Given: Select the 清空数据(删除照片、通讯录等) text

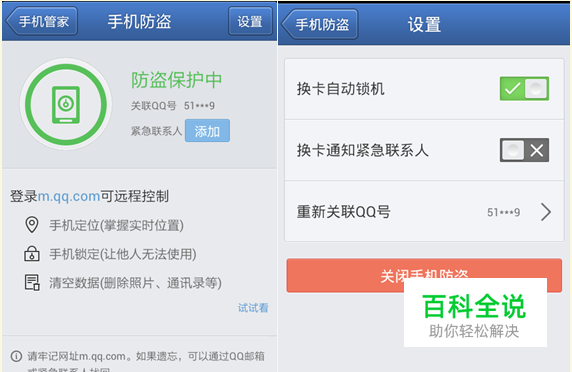Looking at the screenshot, I should 135,283.
